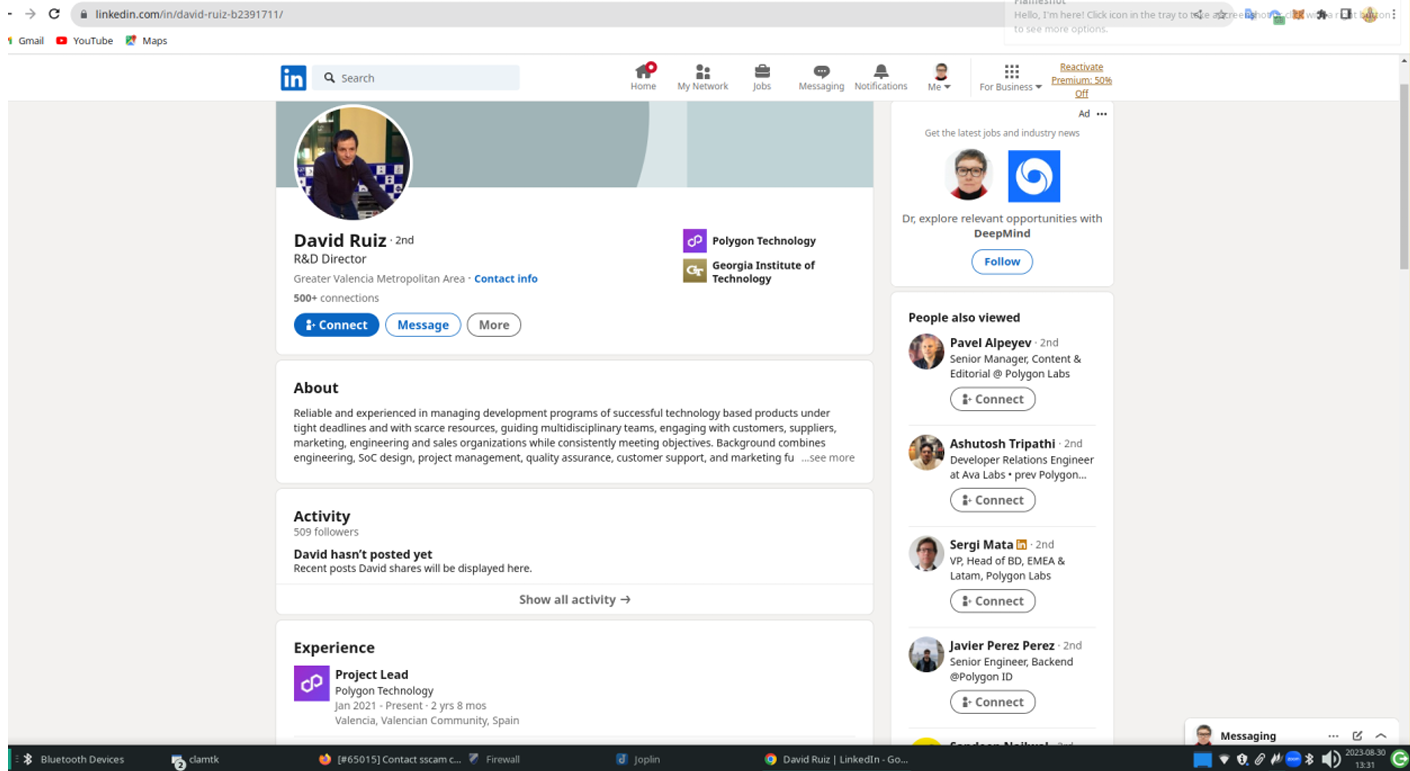
Task: Open Polygon logo in Experience section
Action: click(x=311, y=683)
